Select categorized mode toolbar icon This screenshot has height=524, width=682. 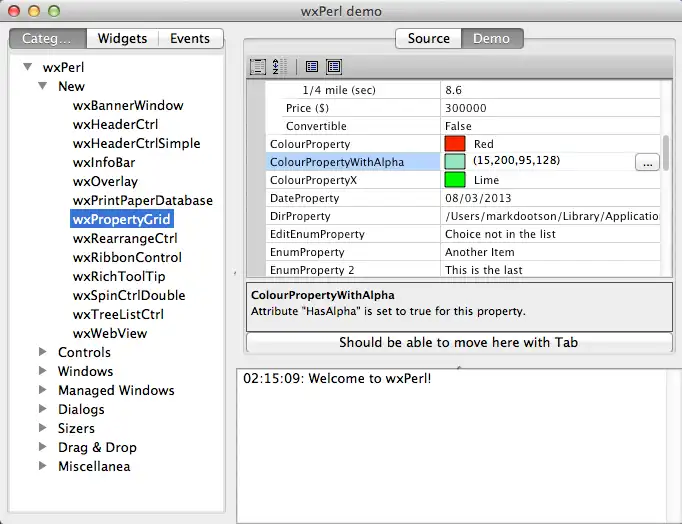[258, 67]
